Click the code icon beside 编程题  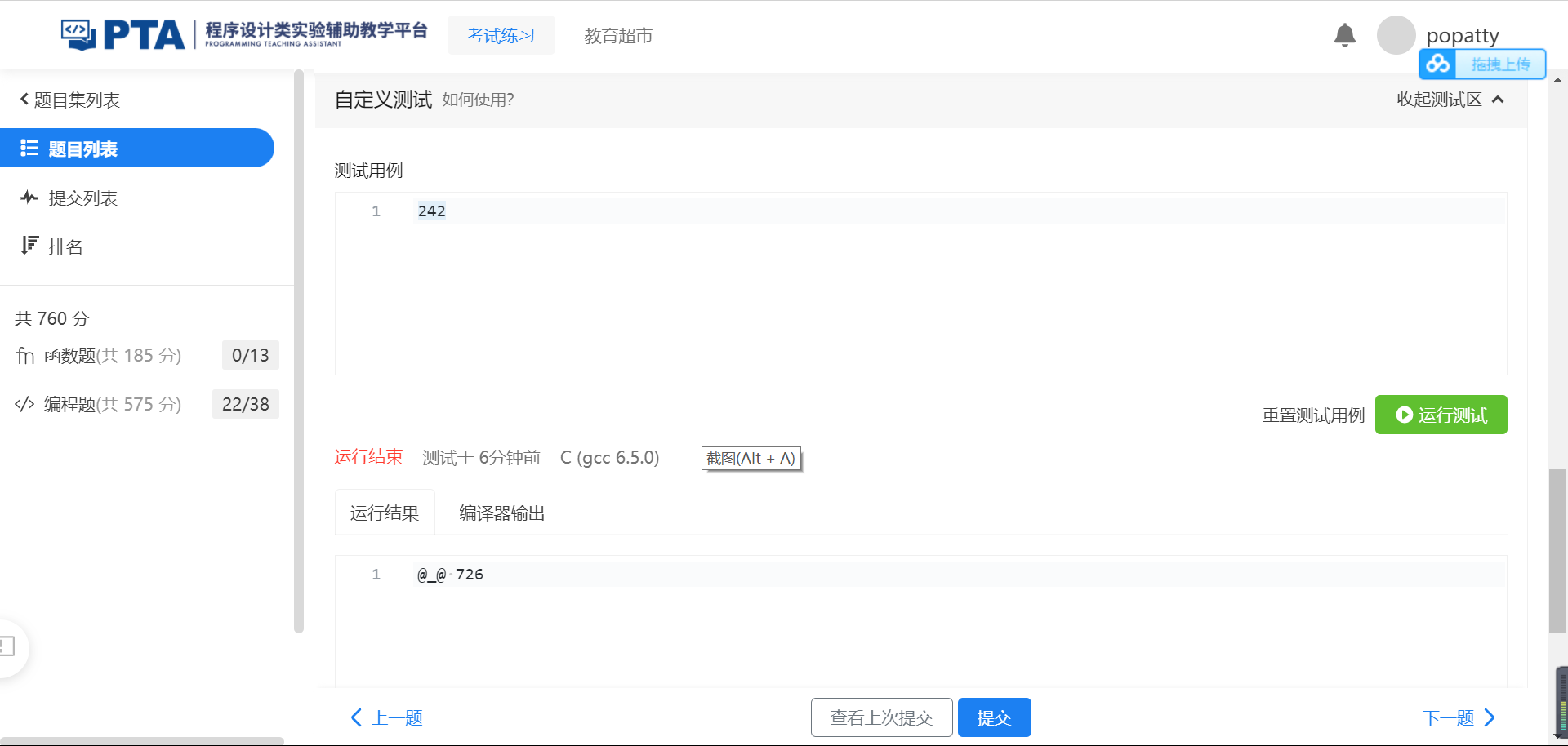[24, 404]
